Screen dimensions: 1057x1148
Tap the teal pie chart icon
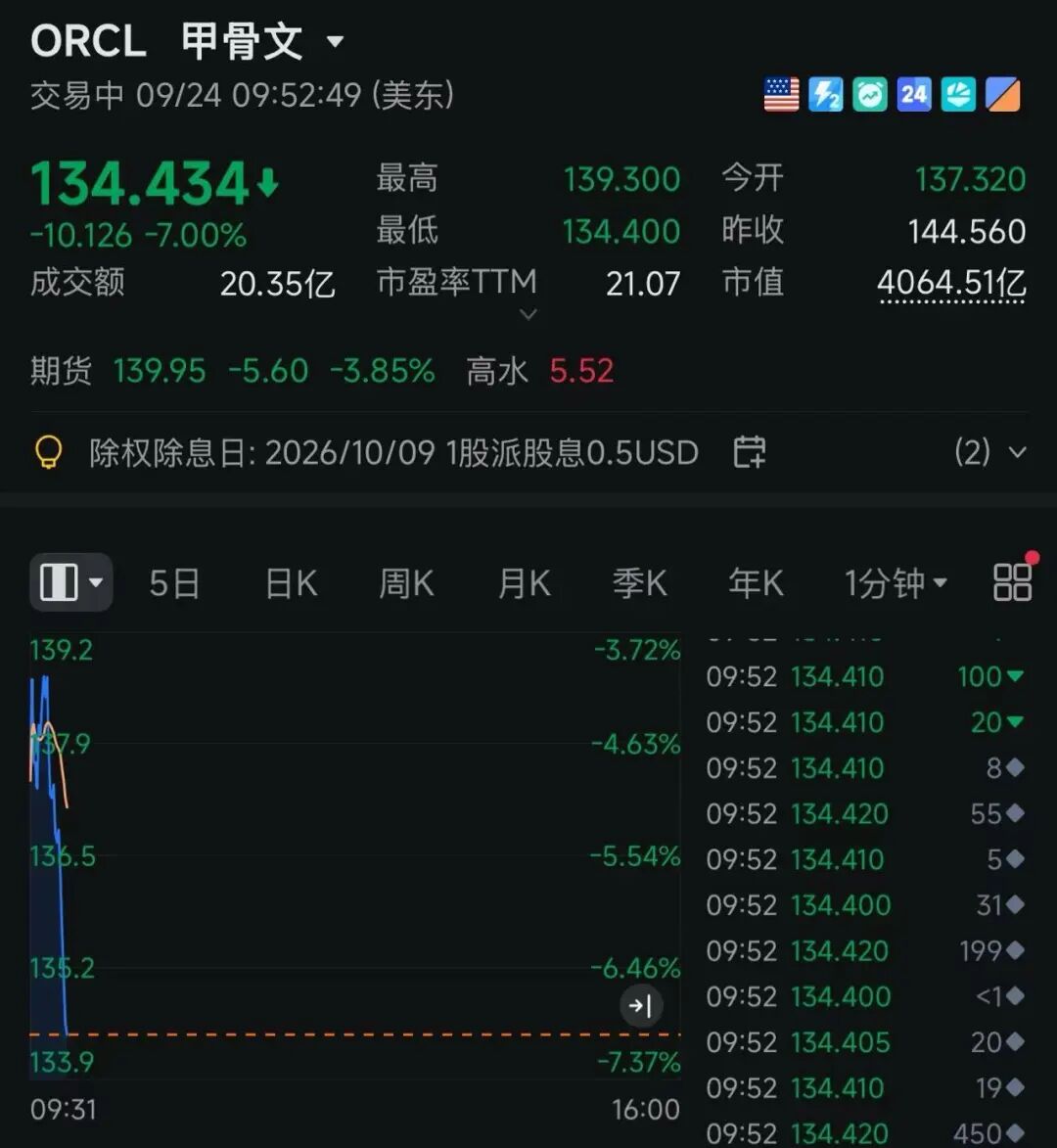point(958,95)
